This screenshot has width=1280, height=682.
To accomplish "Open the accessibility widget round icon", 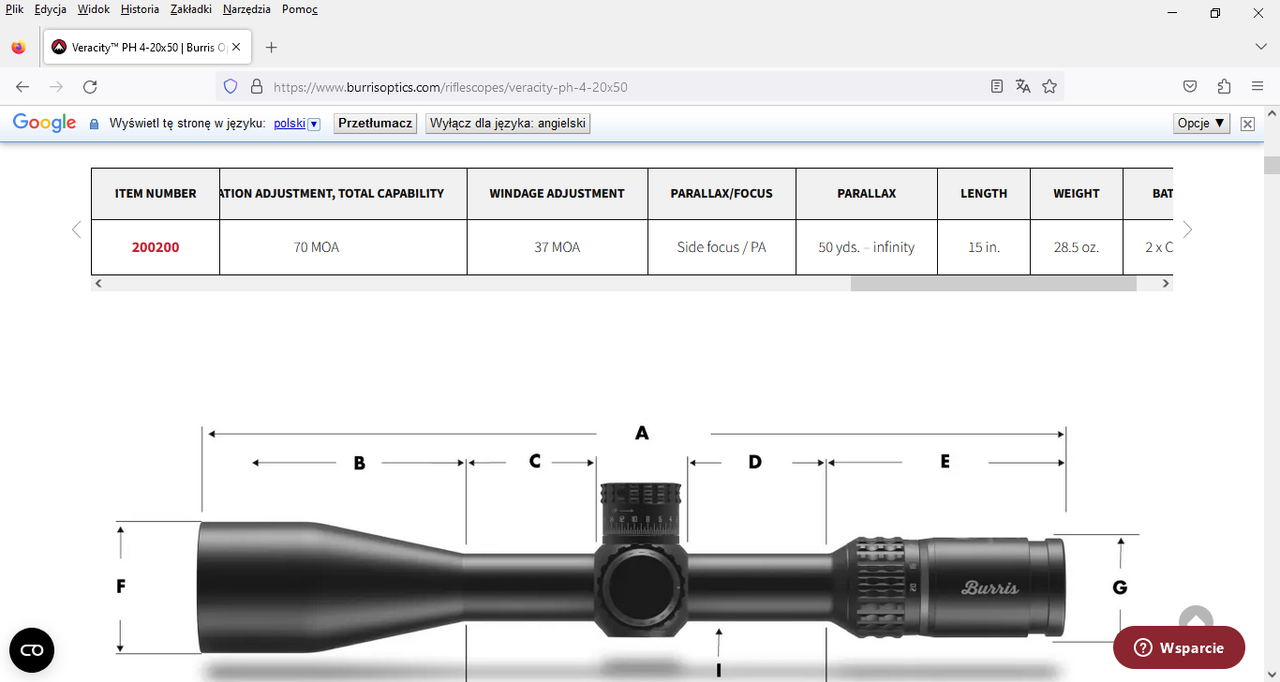I will point(32,650).
